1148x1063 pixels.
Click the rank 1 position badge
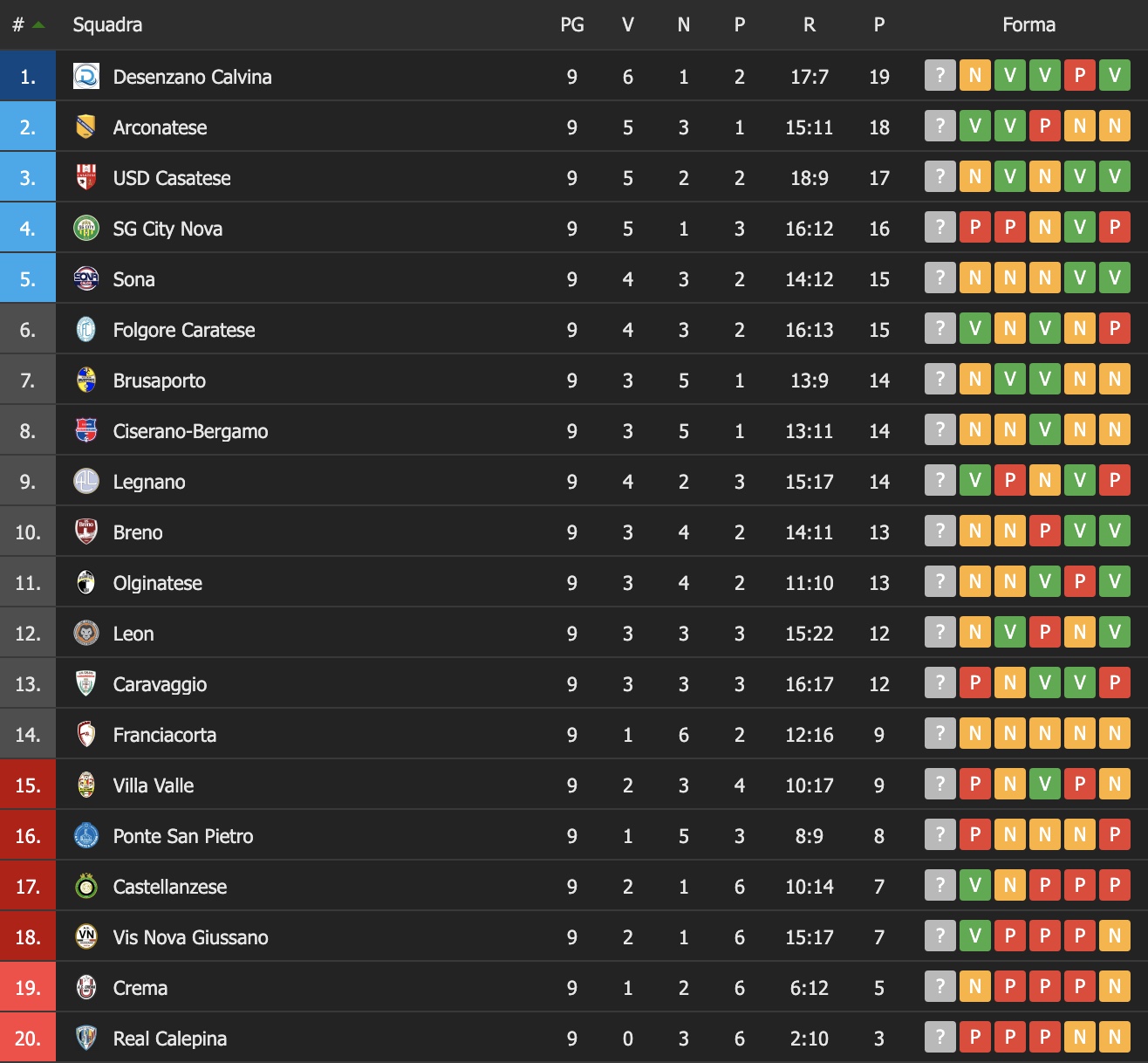[x=28, y=77]
